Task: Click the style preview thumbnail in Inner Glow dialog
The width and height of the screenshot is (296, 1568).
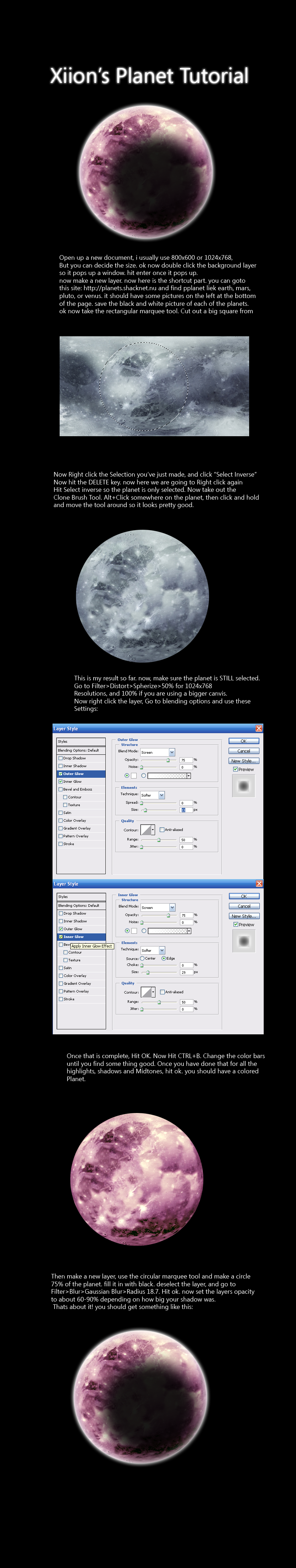Action: (244, 941)
